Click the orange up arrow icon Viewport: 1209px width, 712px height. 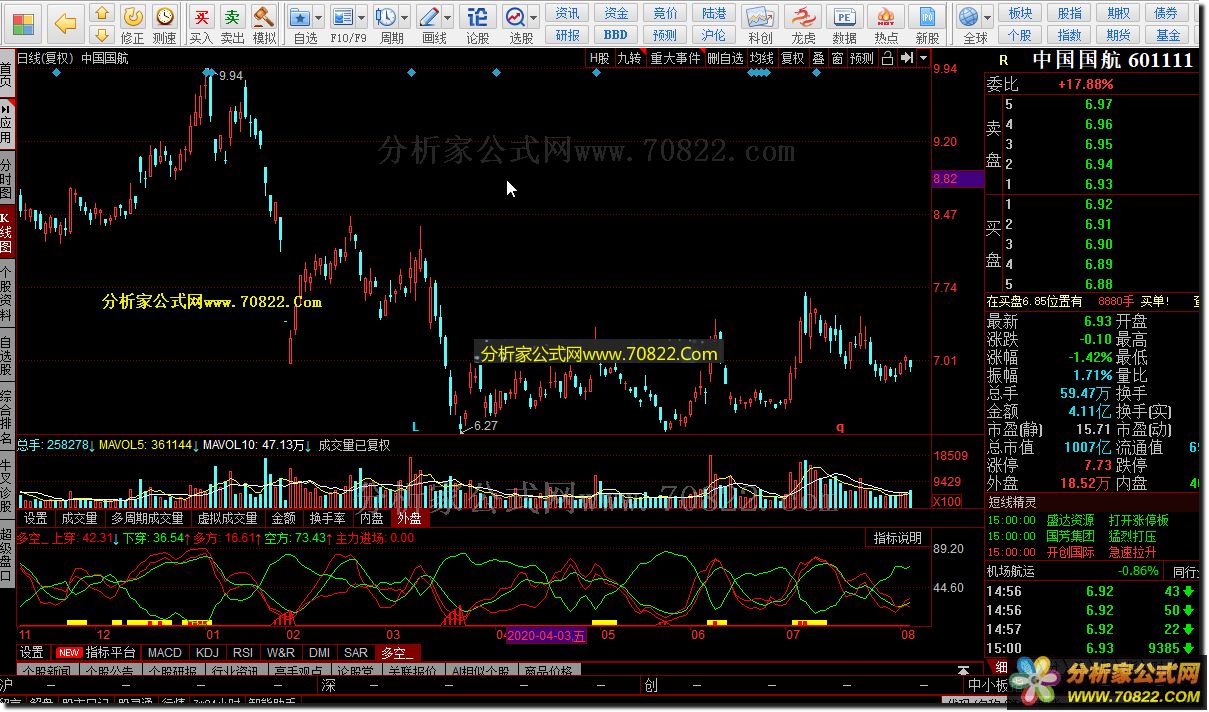[102, 14]
